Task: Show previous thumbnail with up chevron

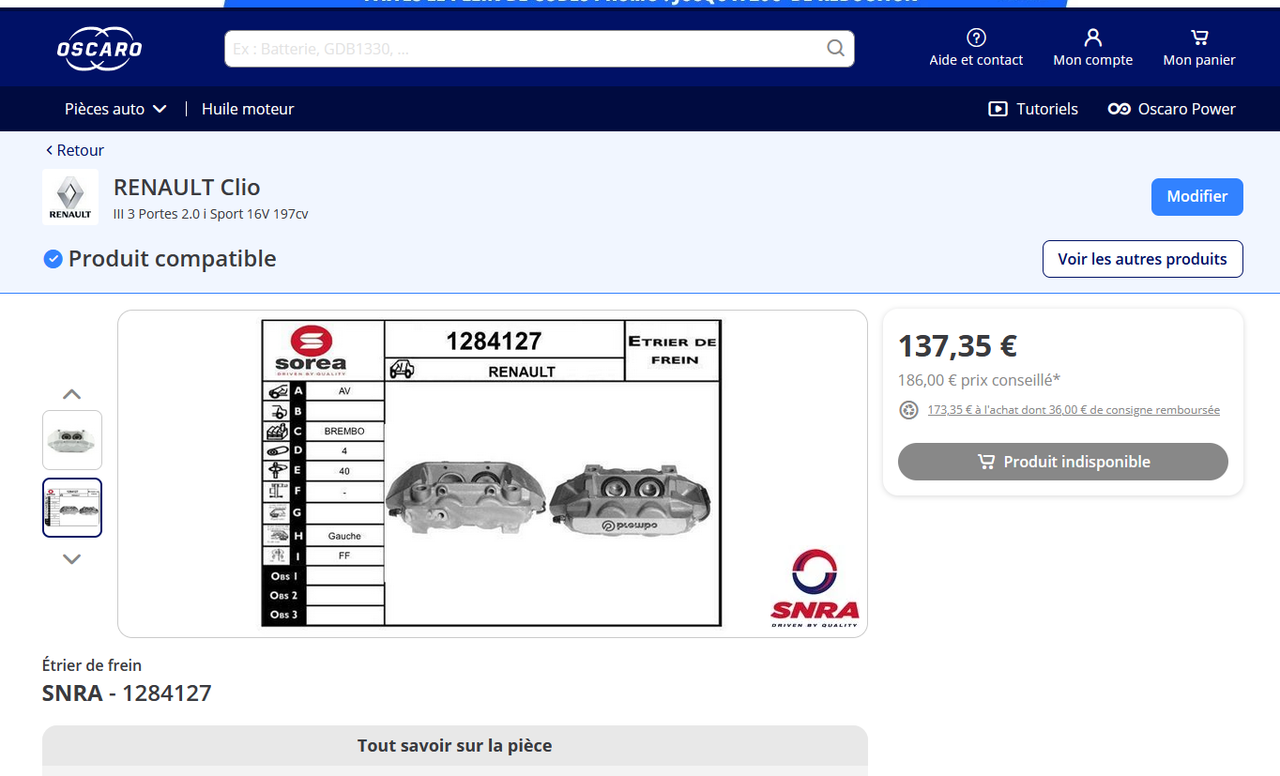Action: point(72,394)
